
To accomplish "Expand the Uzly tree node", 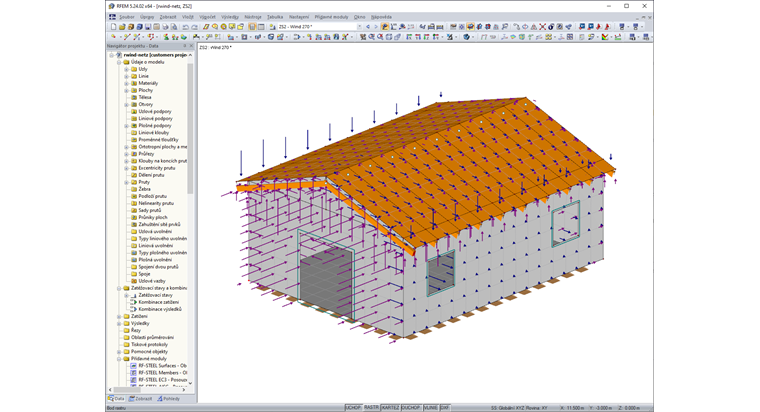I will click(x=127, y=69).
